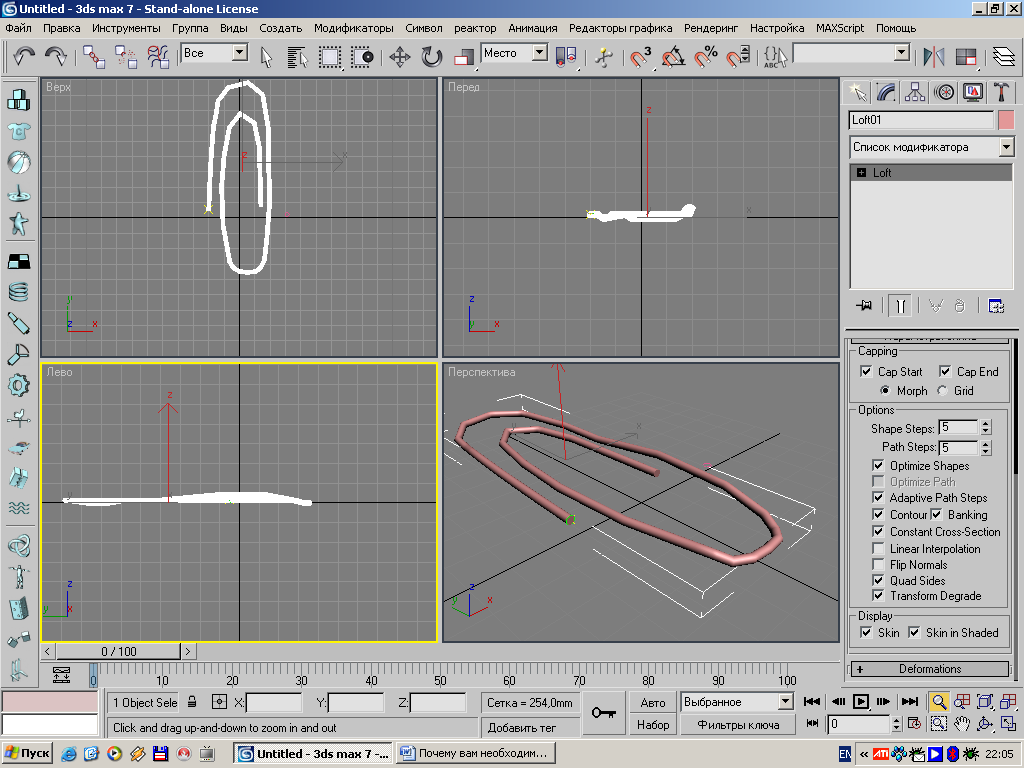This screenshot has width=1024, height=768.
Task: Enable Linear Interpolation checkbox
Action: click(x=878, y=549)
